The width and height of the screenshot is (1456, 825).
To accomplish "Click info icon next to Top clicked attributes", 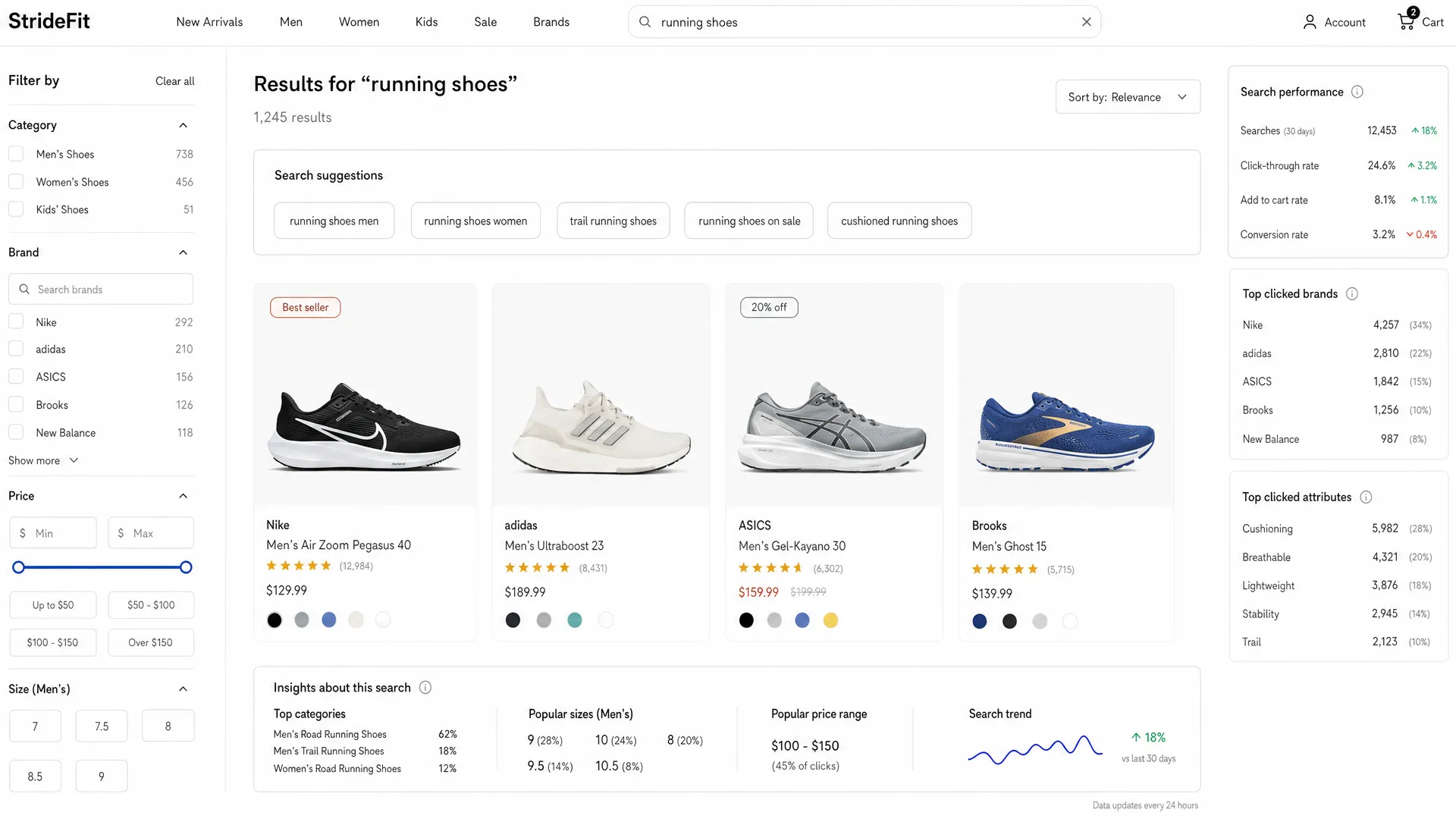I will 1366,497.
